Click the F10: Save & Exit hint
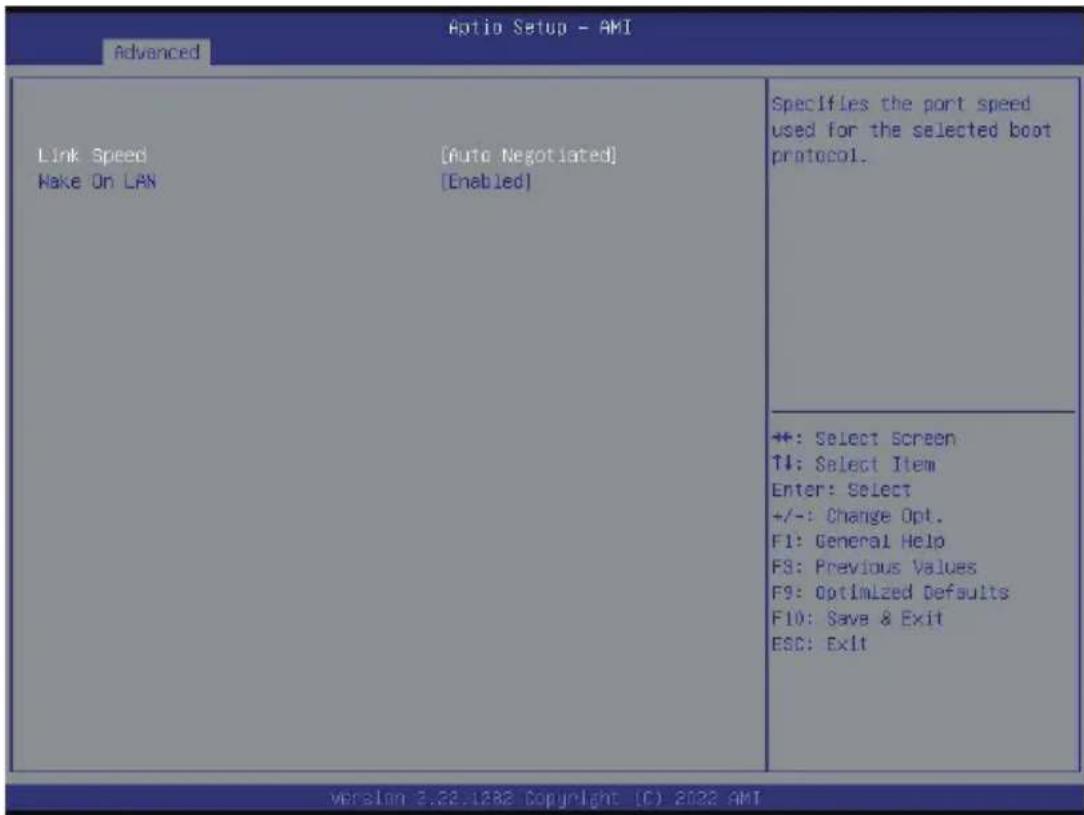Viewport: 1084px width, 815px height. (x=857, y=619)
